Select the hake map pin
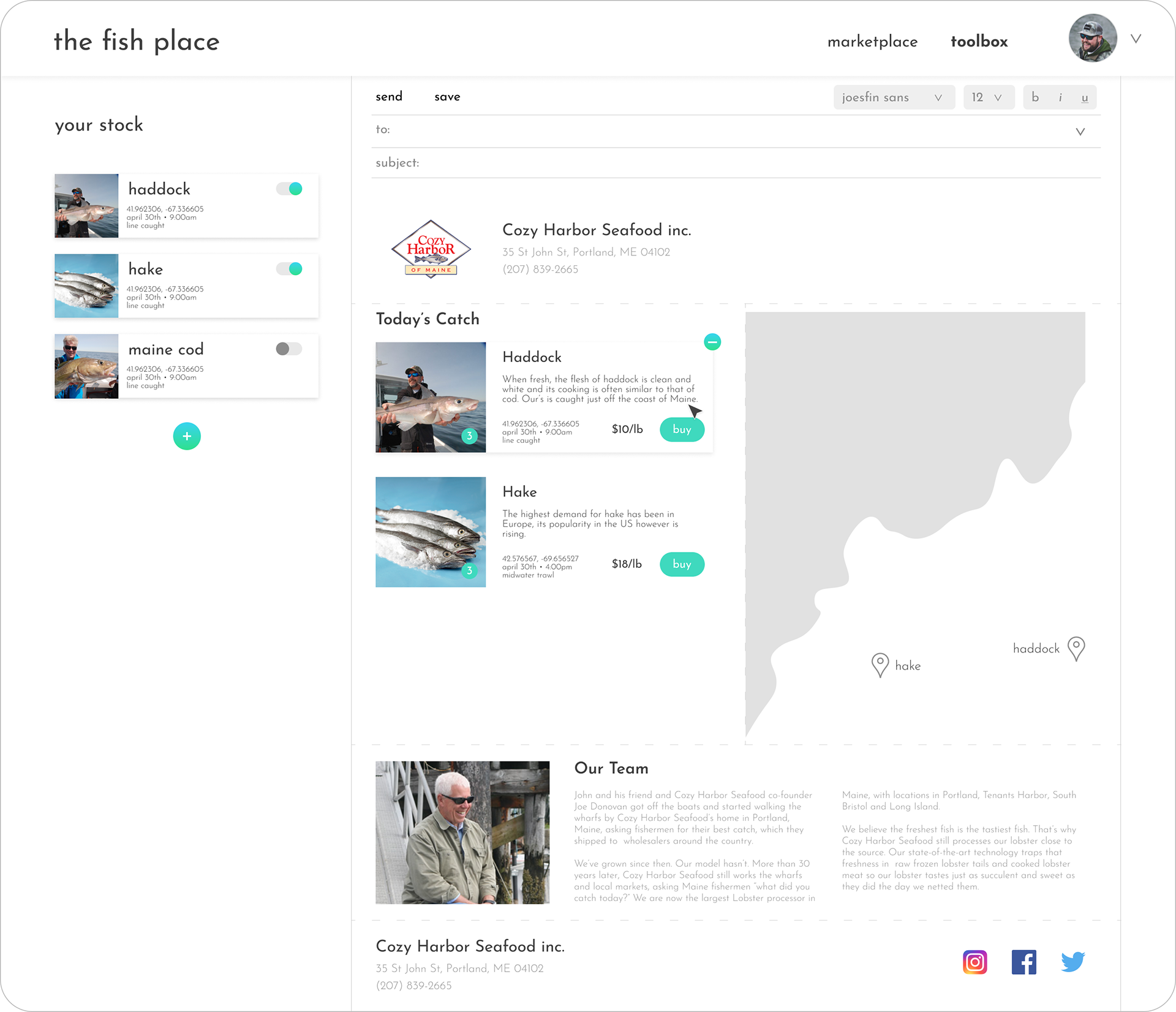This screenshot has width=1176, height=1012. pyautogui.click(x=880, y=665)
